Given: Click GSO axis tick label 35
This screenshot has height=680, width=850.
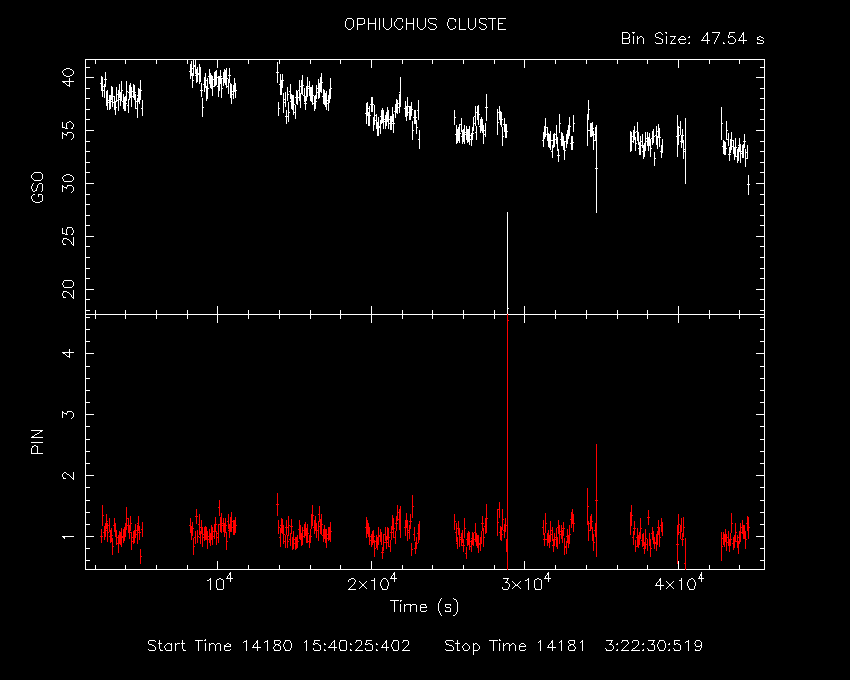Looking at the screenshot, I should coord(69,131).
